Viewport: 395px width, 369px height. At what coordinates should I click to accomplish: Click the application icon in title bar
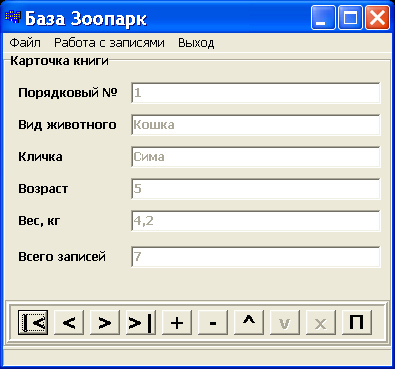tap(13, 17)
